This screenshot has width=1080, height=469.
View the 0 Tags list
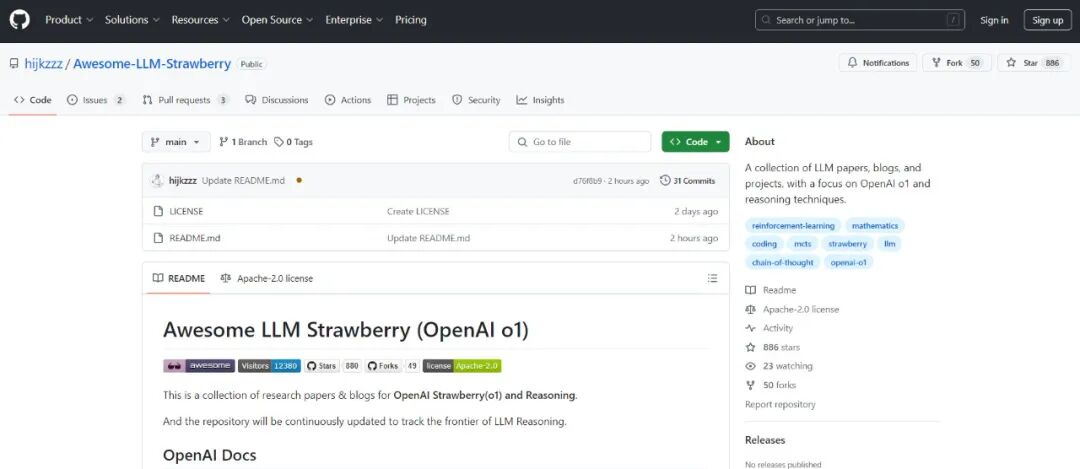tap(293, 142)
